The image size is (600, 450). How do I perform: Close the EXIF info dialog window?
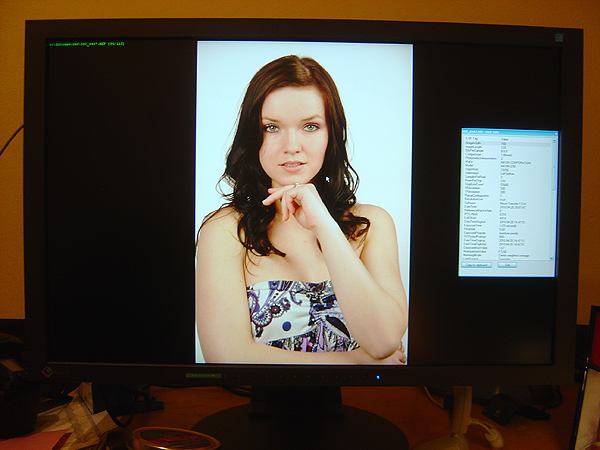556,134
